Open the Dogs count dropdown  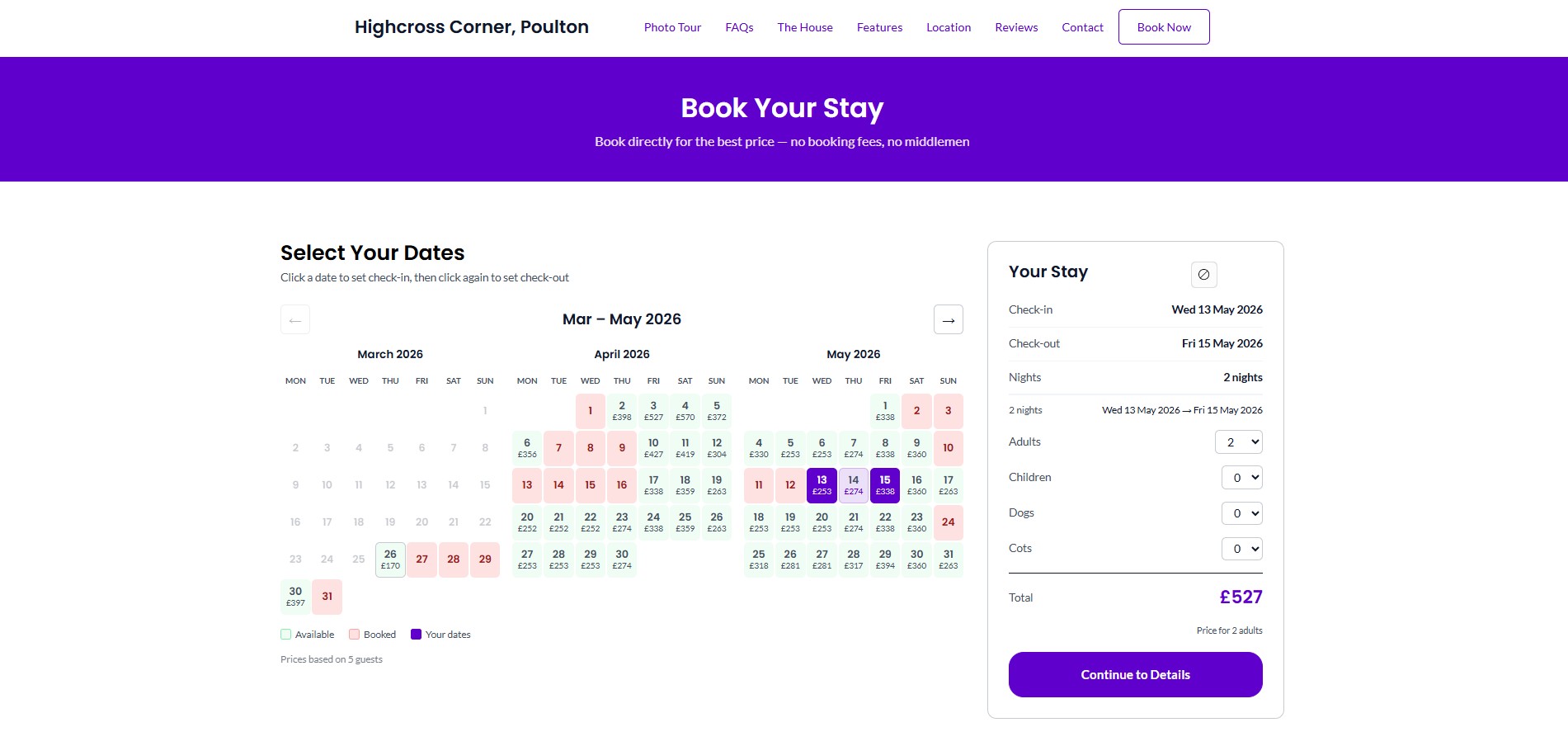(1241, 512)
